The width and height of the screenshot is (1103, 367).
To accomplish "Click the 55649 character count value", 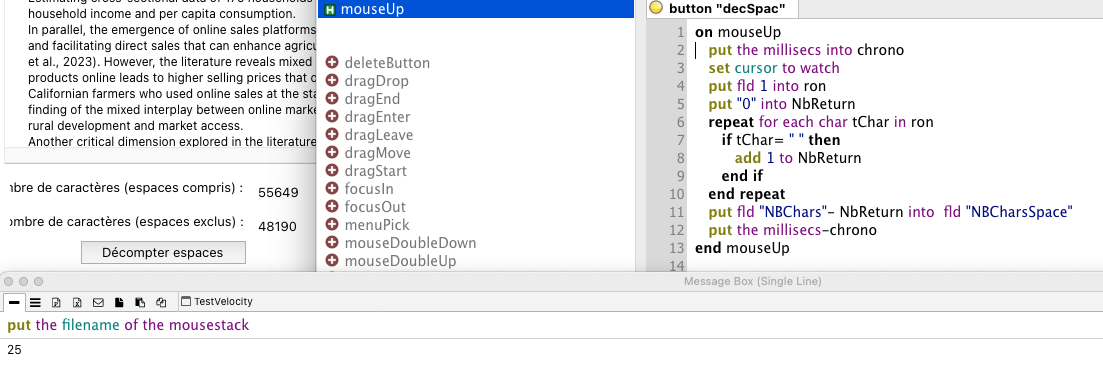I will (x=278, y=193).
